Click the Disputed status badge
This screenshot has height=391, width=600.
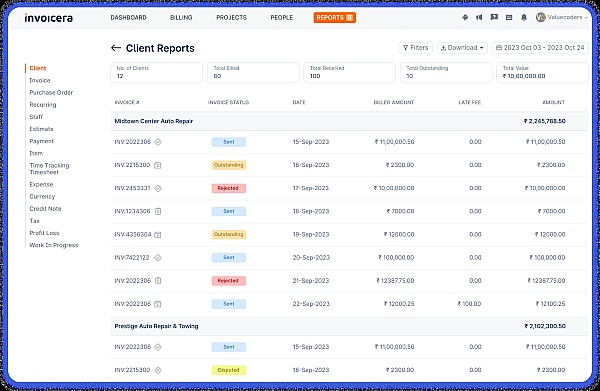(228, 370)
